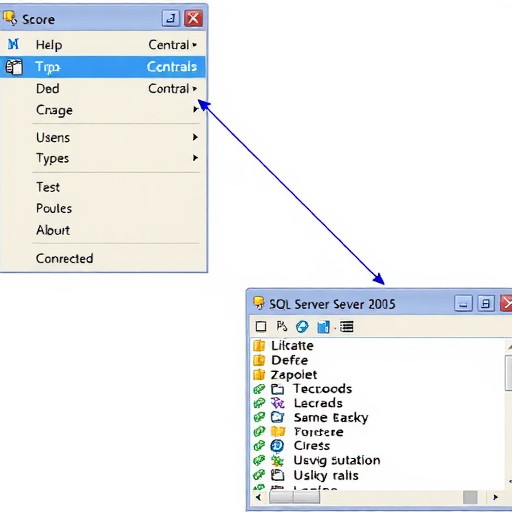Viewport: 512px width, 512px height.
Task: Click the green link icon beside Tecroods
Action: tap(259, 389)
